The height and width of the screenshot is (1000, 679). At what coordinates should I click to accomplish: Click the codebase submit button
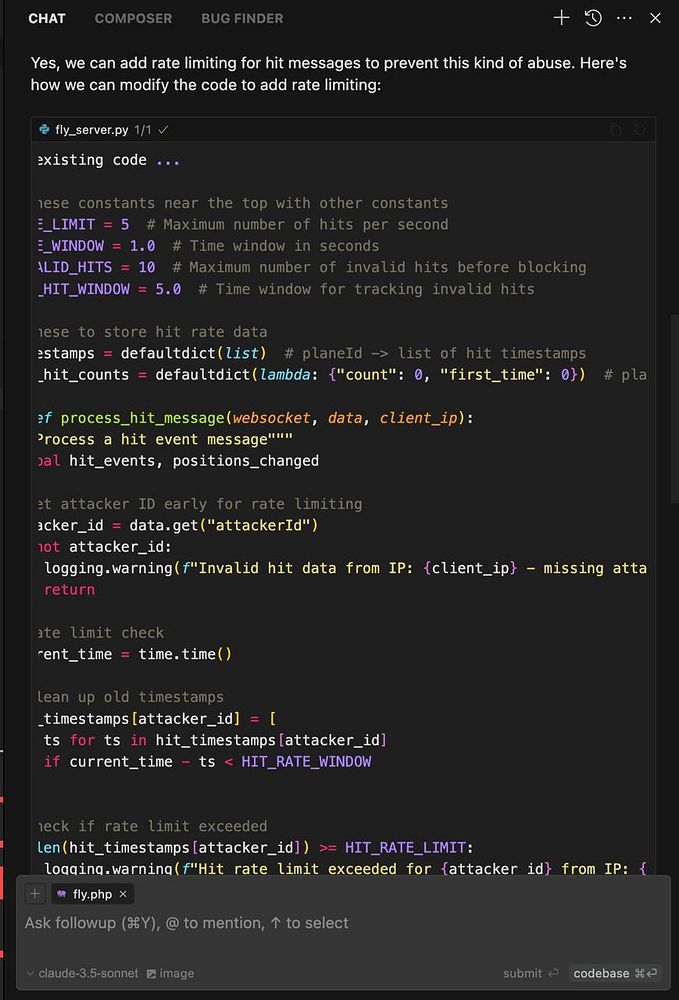(x=615, y=973)
